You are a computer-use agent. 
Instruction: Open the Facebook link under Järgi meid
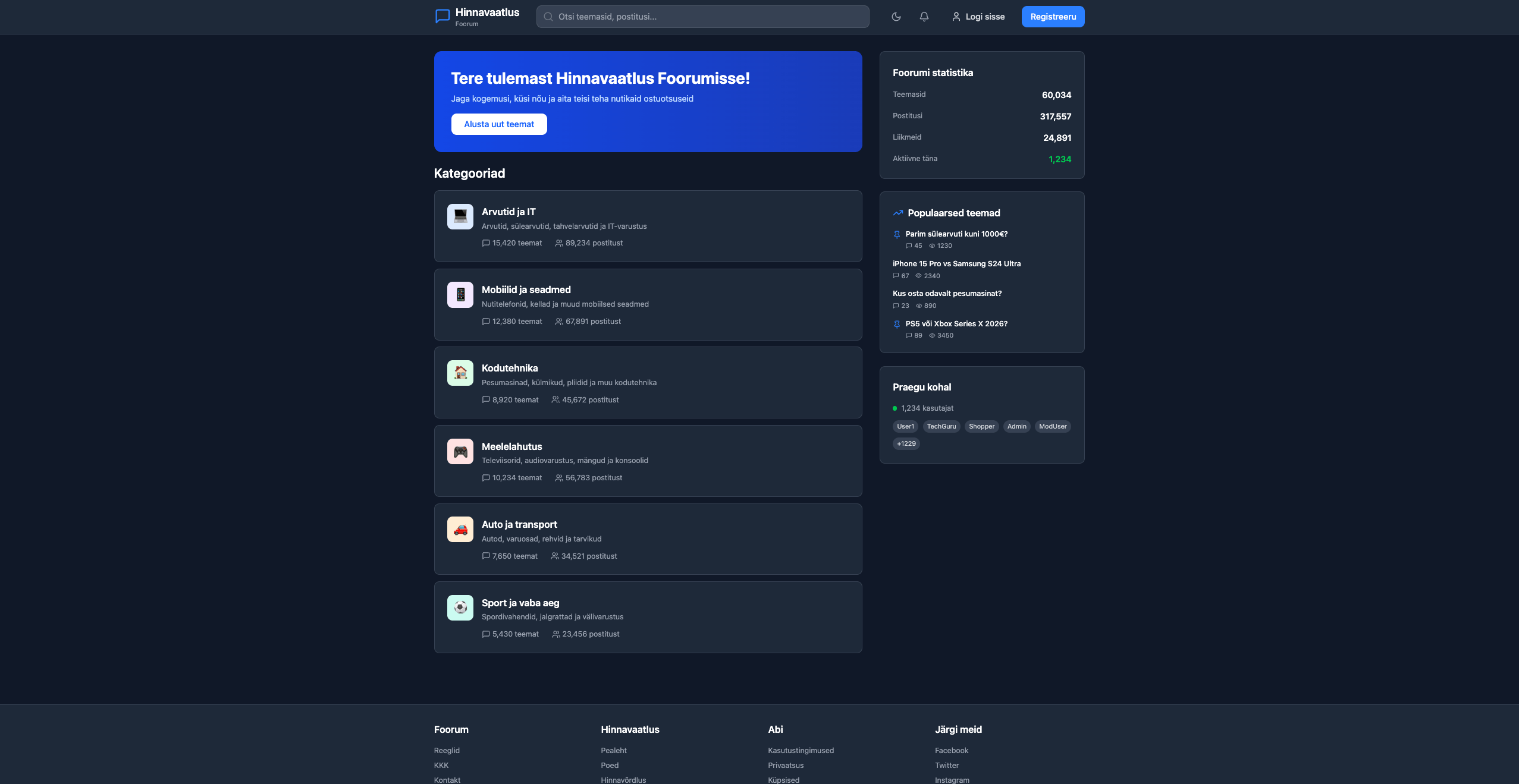coord(951,750)
